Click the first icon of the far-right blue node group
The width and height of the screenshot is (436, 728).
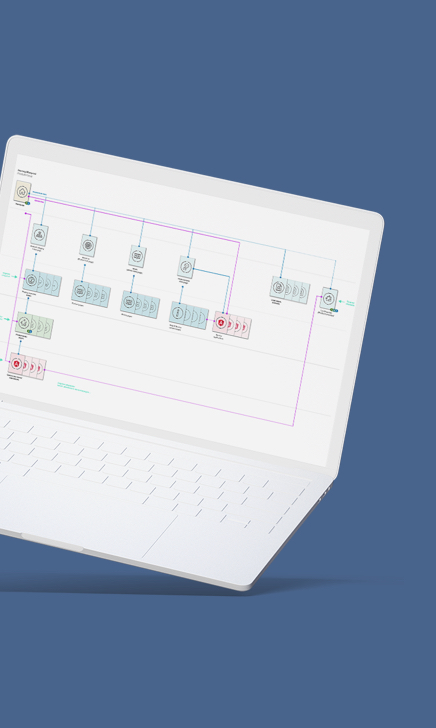[278, 287]
